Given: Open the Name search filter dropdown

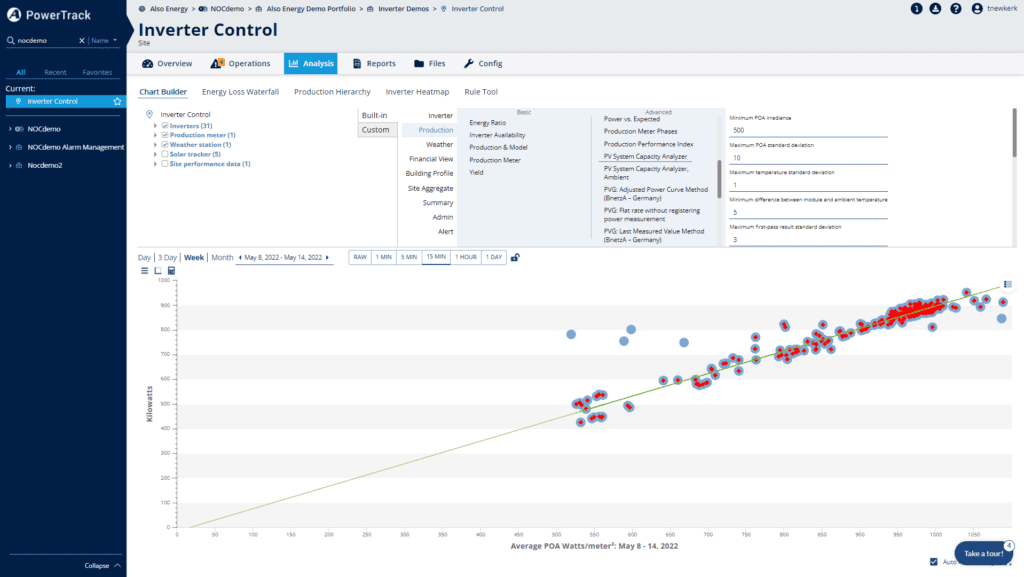Looking at the screenshot, I should point(104,41).
